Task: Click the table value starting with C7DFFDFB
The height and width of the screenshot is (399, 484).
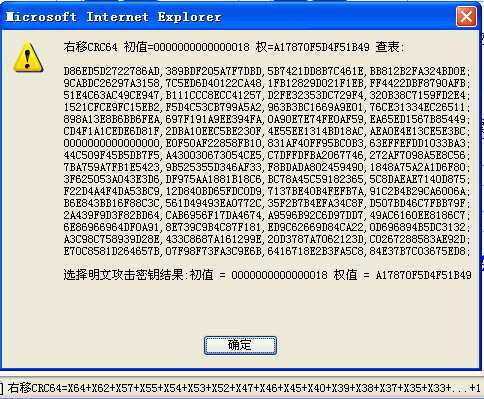Action: (315, 155)
